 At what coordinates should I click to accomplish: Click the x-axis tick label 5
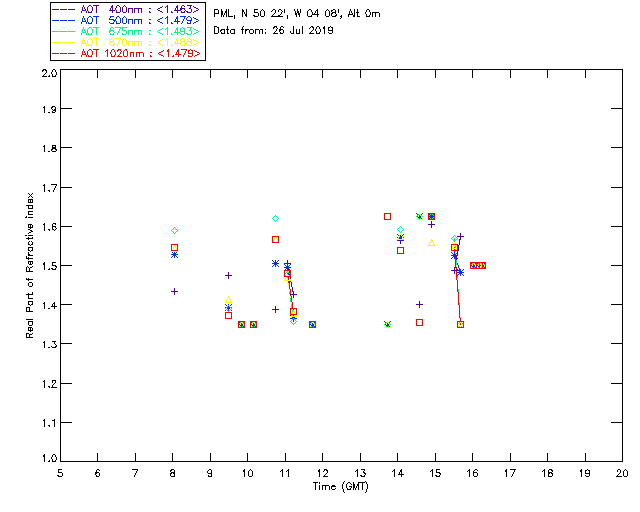(x=60, y=473)
